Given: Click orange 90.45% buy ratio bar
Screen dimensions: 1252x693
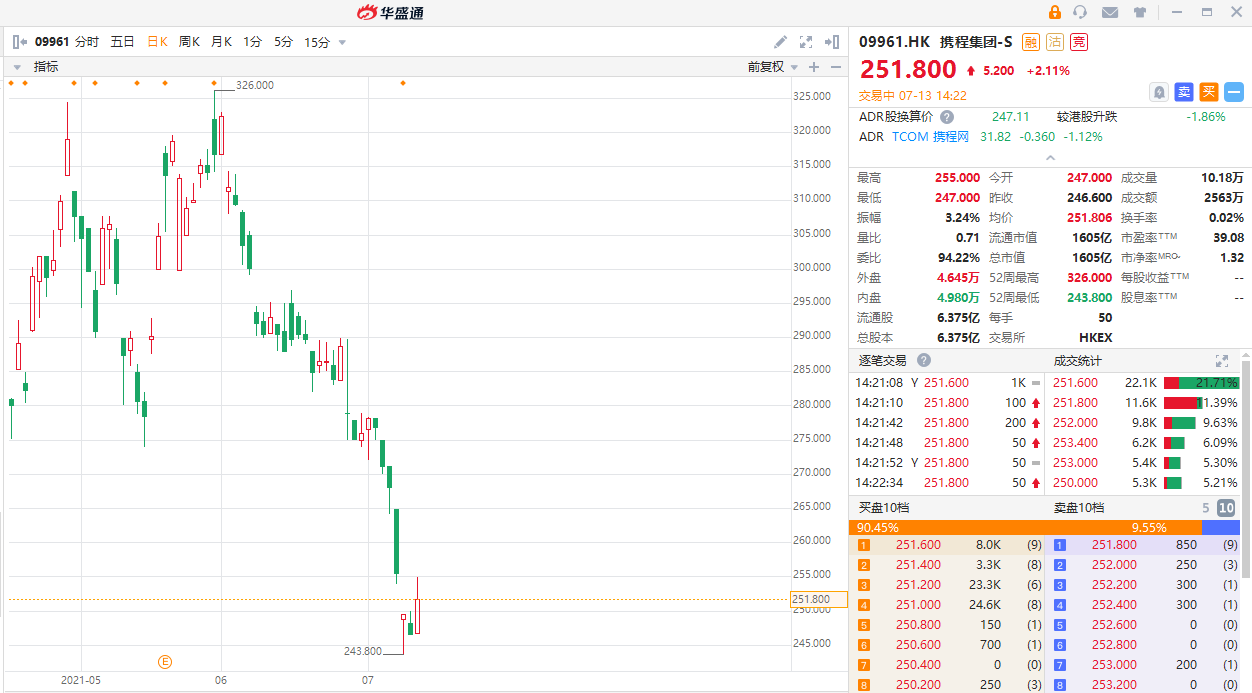Looking at the screenshot, I should [x=1025, y=527].
